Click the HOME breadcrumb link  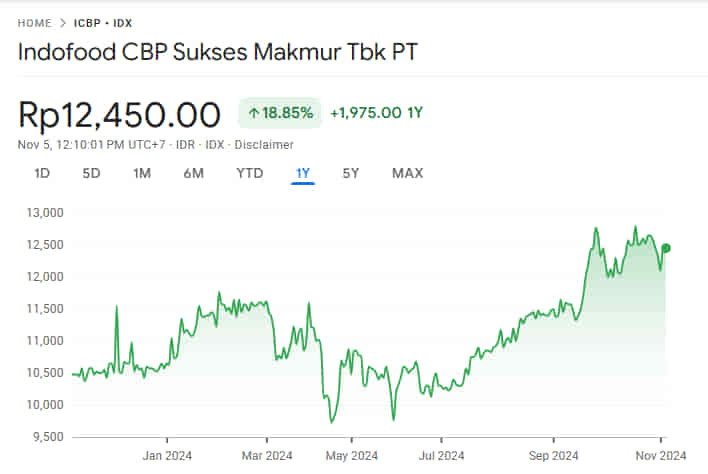35,22
